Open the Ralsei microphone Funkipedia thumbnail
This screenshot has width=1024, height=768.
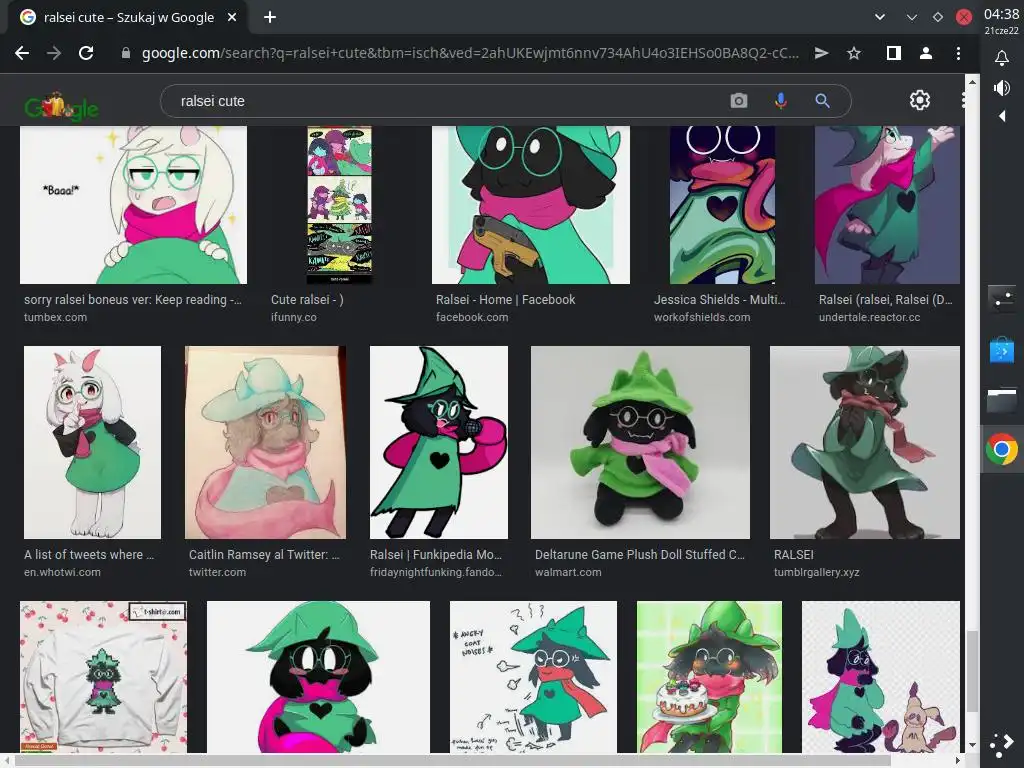(439, 442)
